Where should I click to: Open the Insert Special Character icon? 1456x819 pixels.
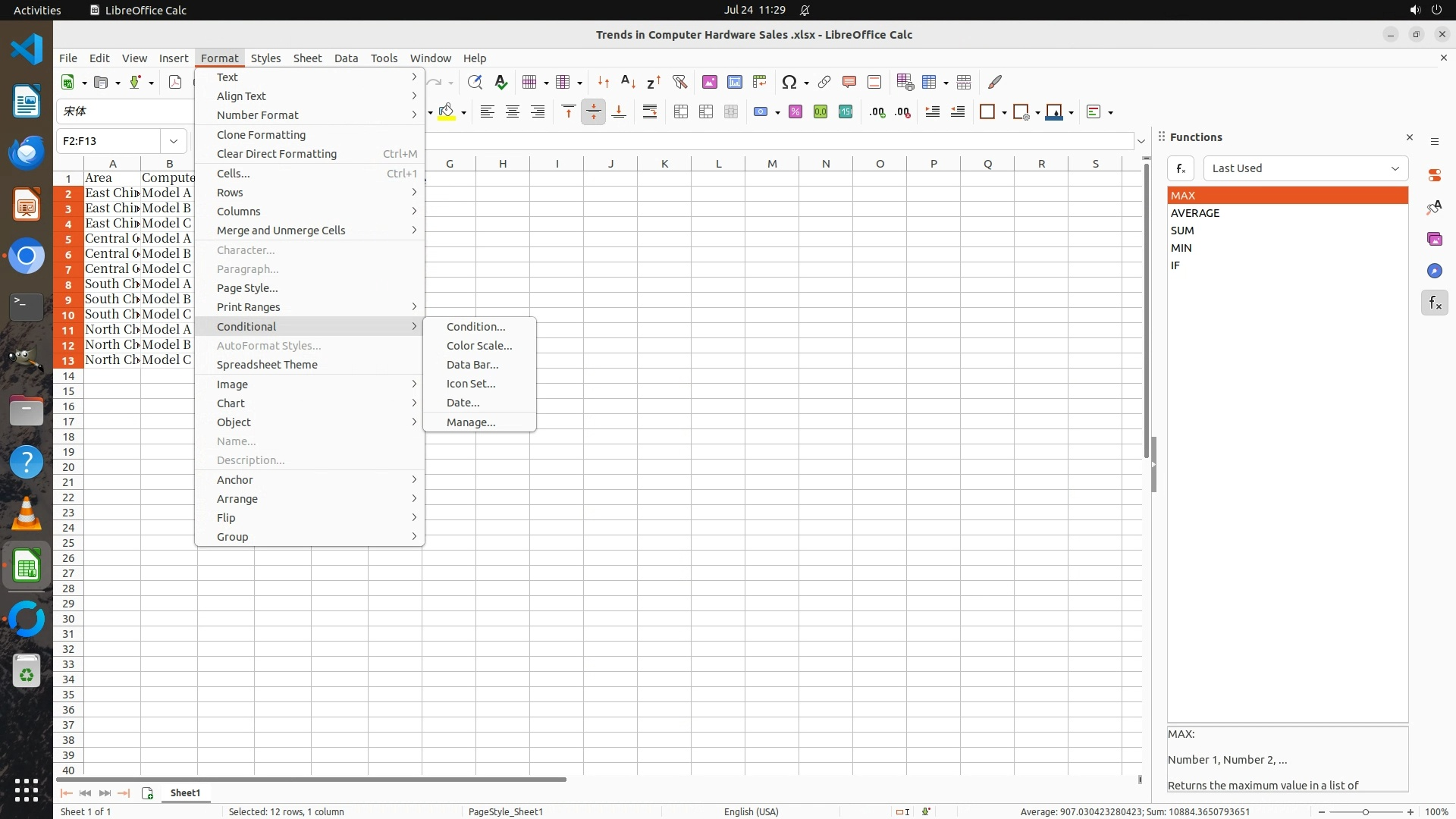point(789,82)
